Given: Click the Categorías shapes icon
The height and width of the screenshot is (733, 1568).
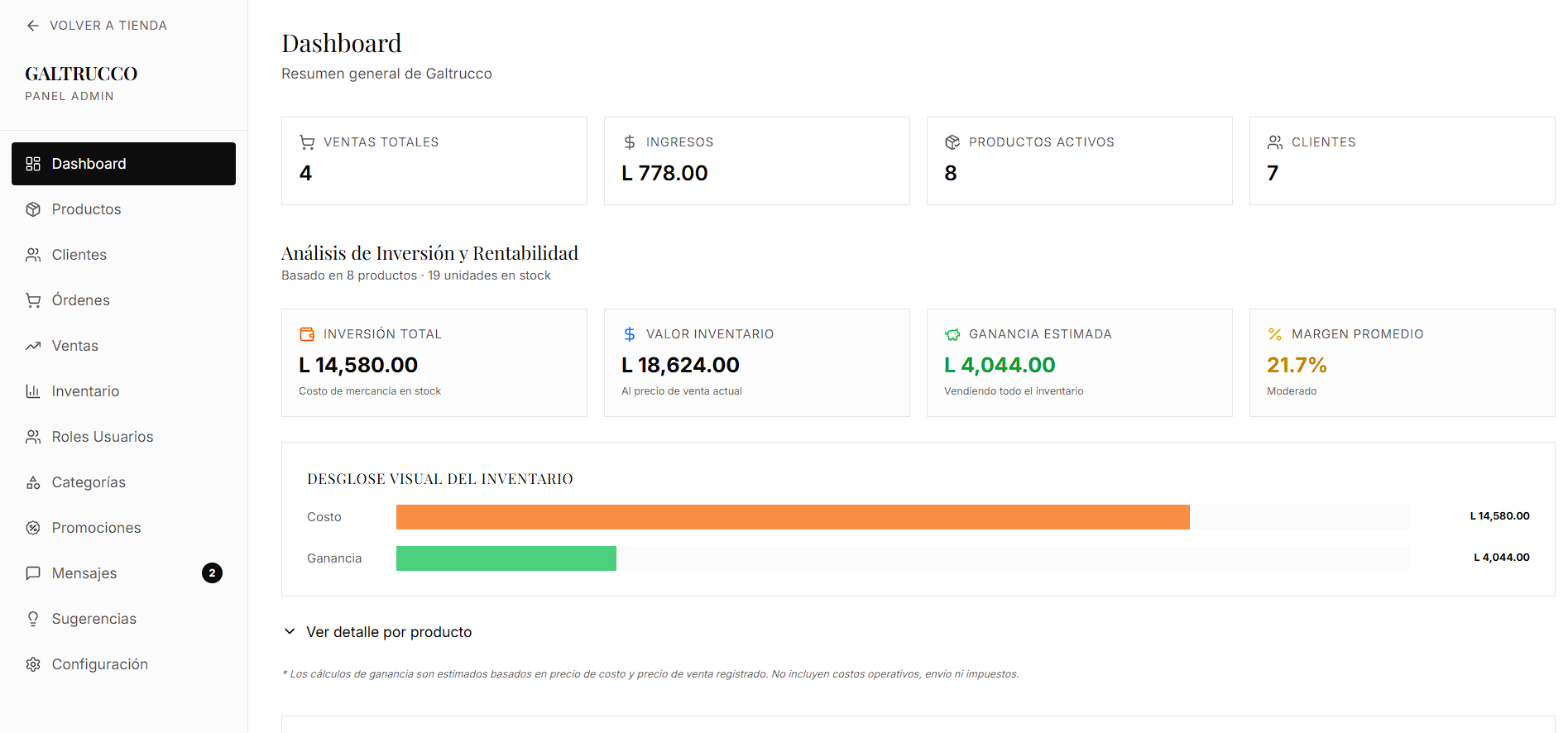Looking at the screenshot, I should coord(33,482).
